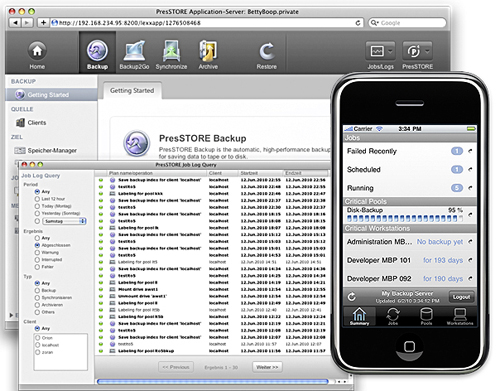Click the iPhone home button

(x=409, y=347)
